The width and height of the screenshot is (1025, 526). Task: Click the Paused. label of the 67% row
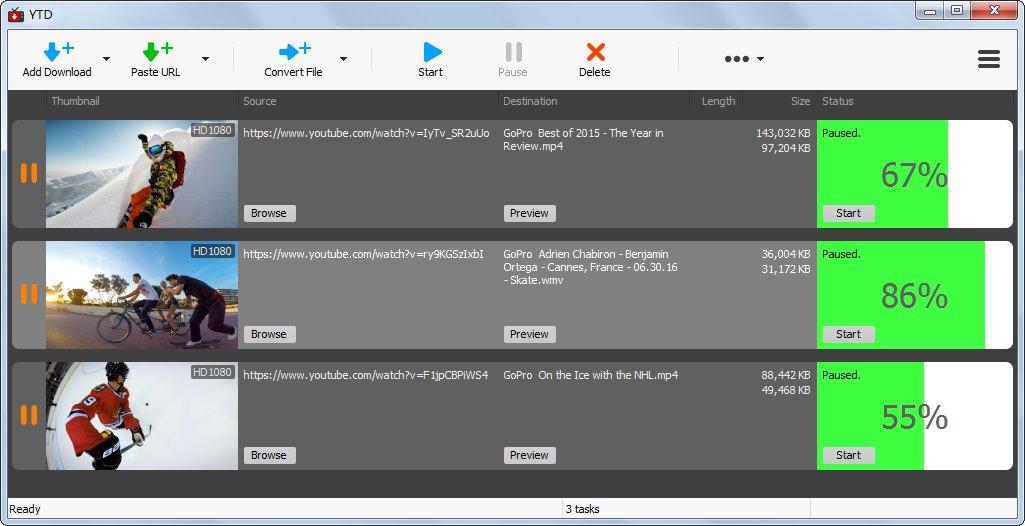pyautogui.click(x=841, y=133)
